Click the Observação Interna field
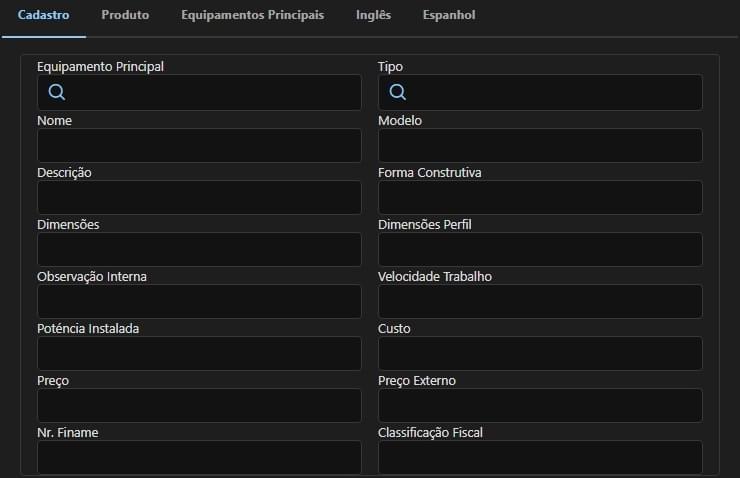 click(x=199, y=302)
